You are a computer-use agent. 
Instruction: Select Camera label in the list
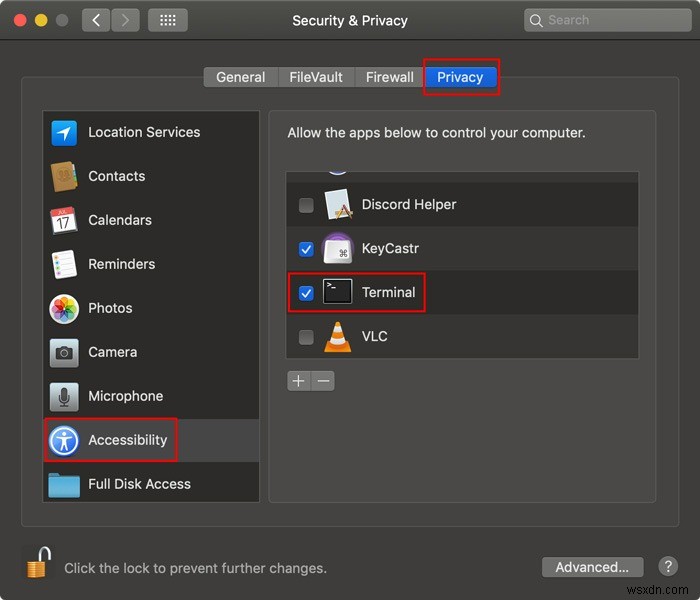(x=113, y=352)
